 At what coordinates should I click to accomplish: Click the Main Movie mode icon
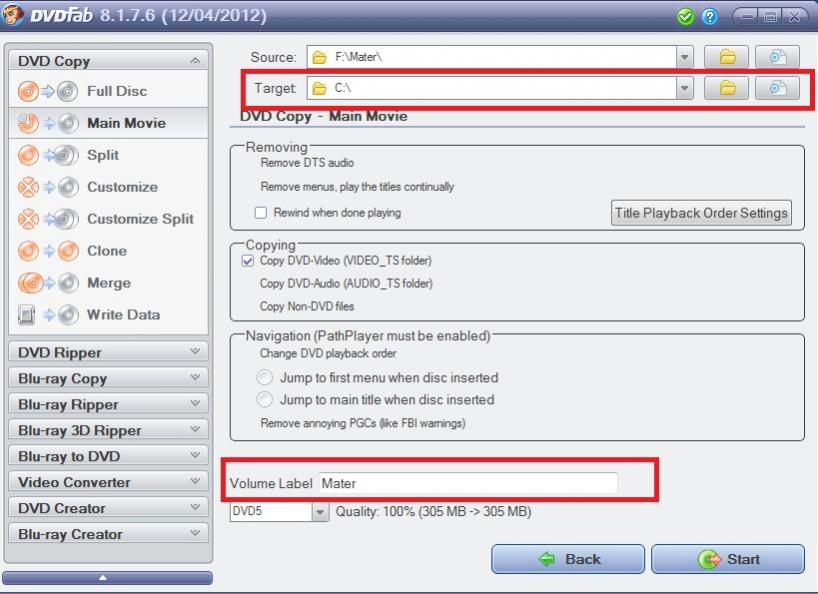point(48,124)
